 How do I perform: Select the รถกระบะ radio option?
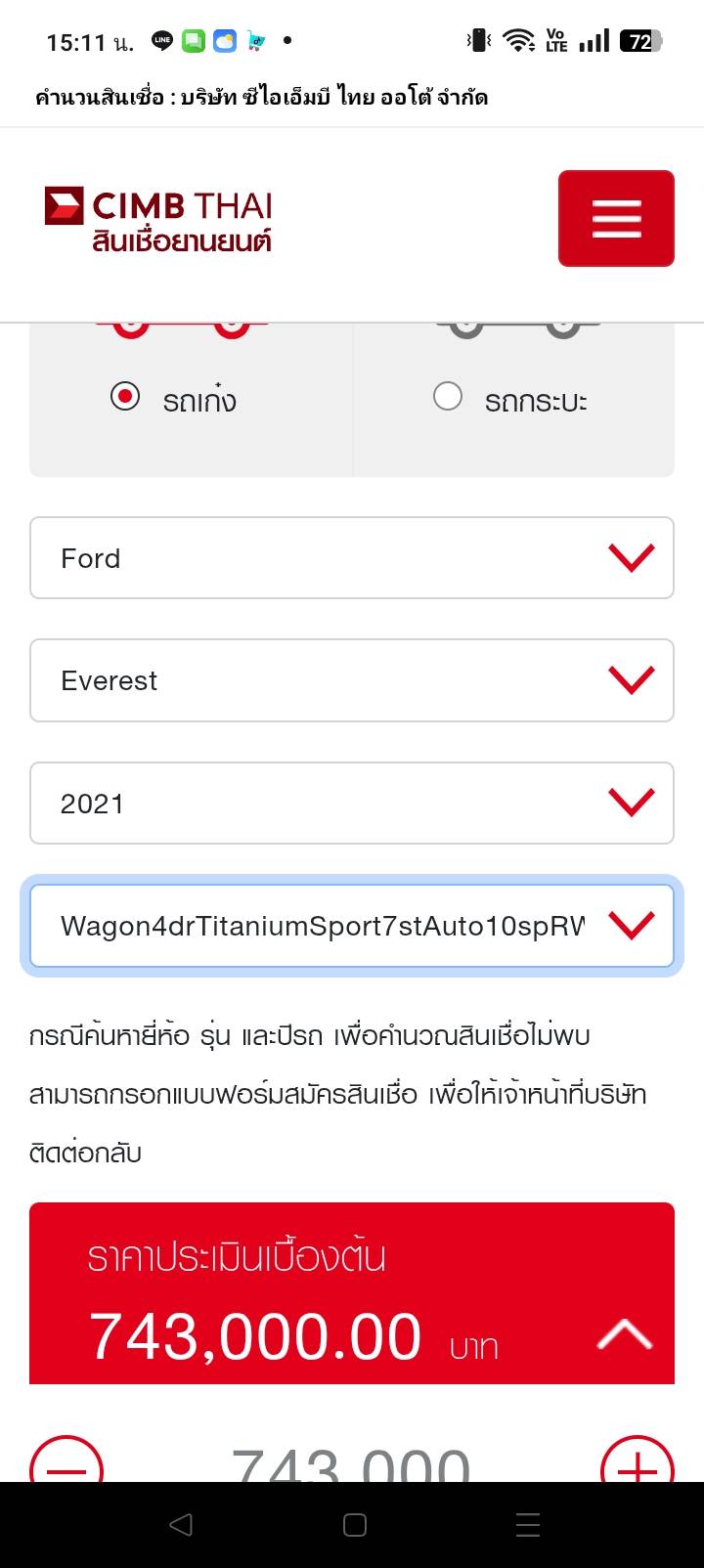pyautogui.click(x=448, y=397)
